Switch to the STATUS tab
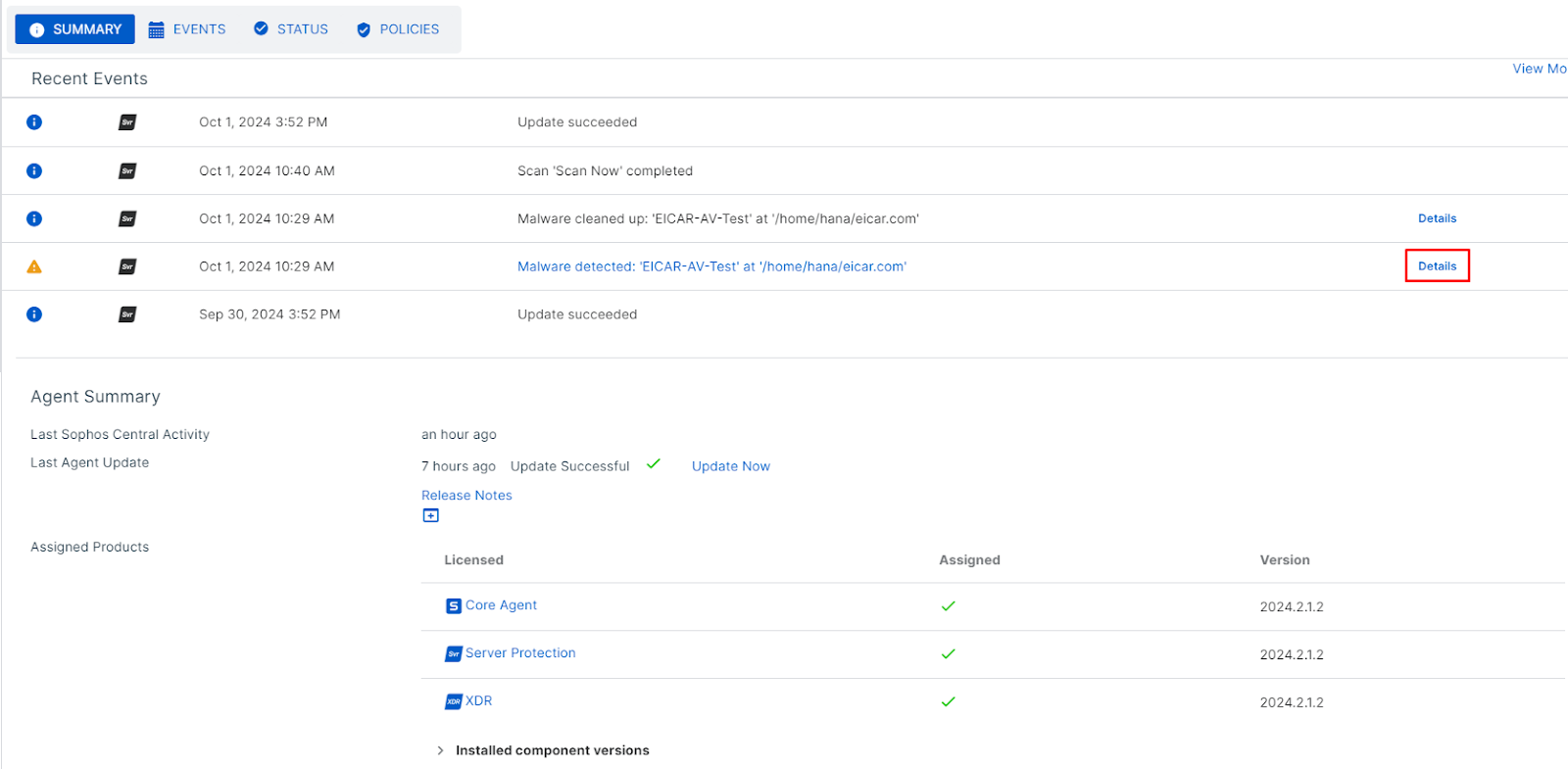 pyautogui.click(x=291, y=29)
